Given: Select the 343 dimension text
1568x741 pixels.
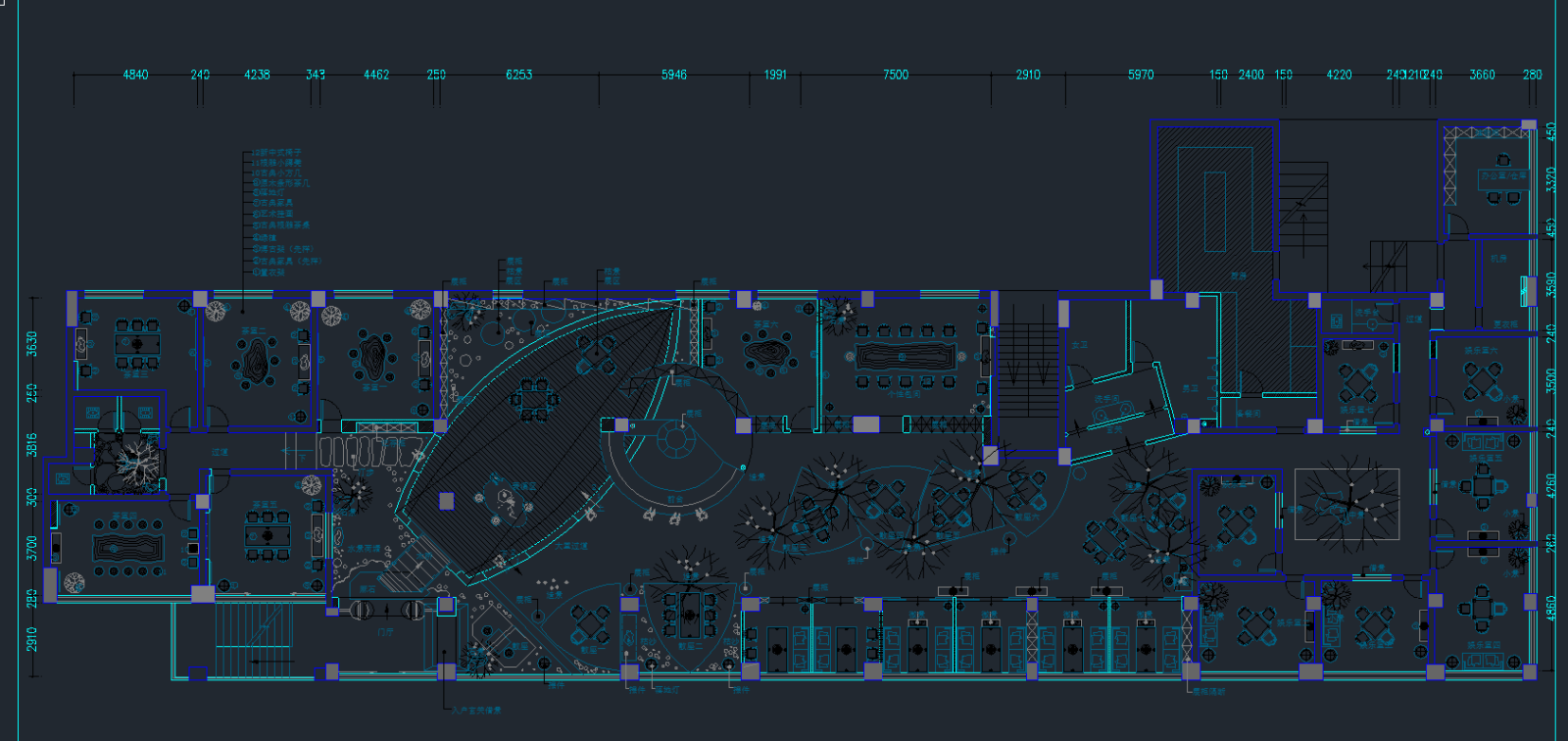Looking at the screenshot, I should click(x=316, y=74).
